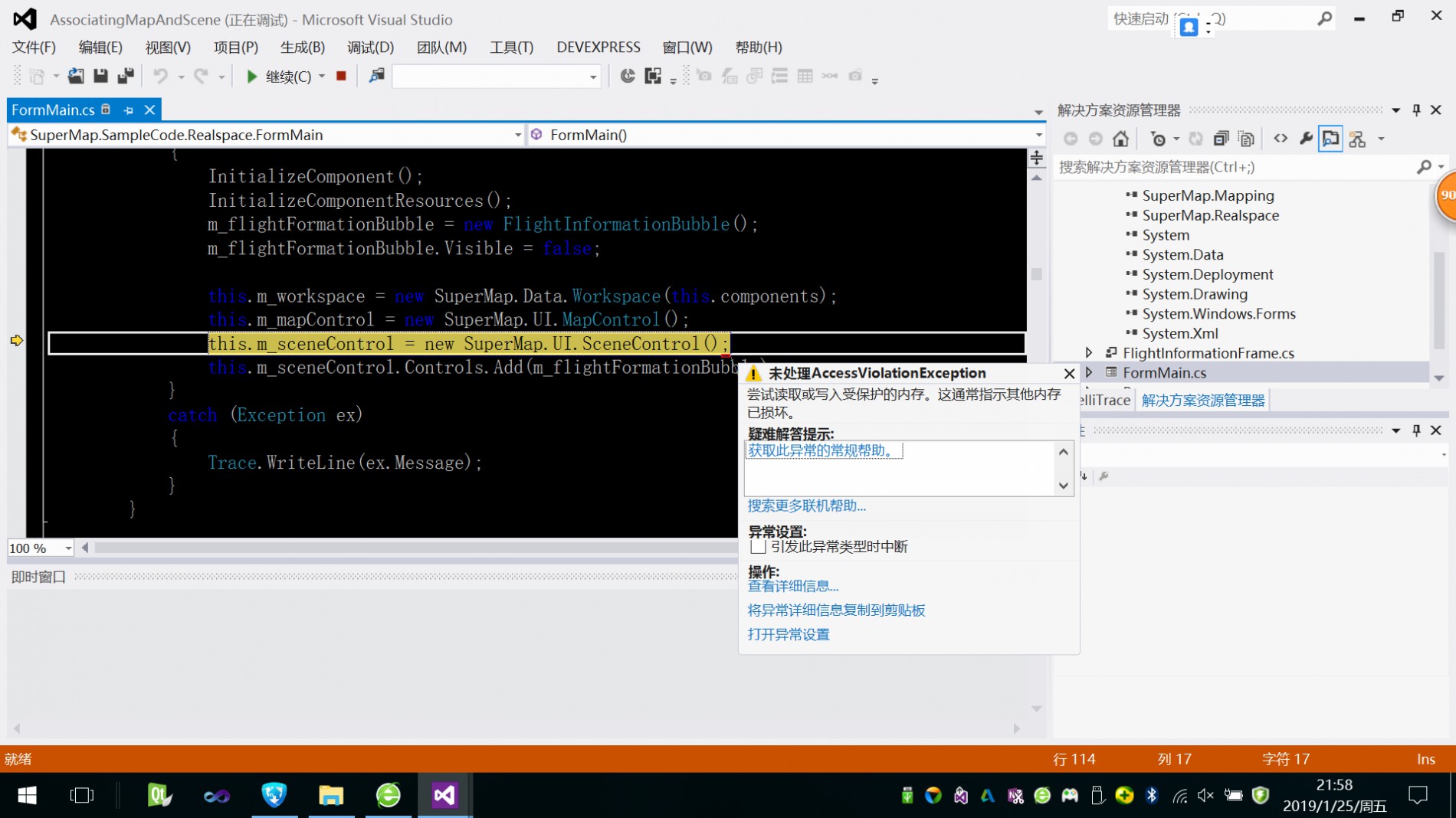Click the Redo arrow icon
Screen dimensions: 1456x818
[x=201, y=76]
